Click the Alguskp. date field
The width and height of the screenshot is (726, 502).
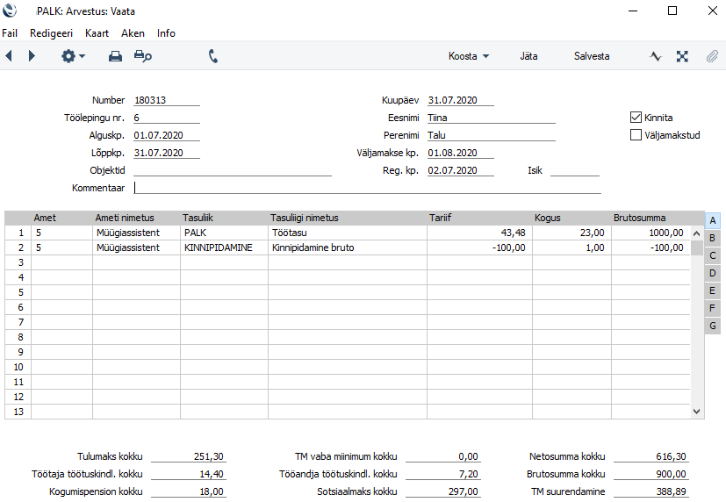[x=167, y=135]
